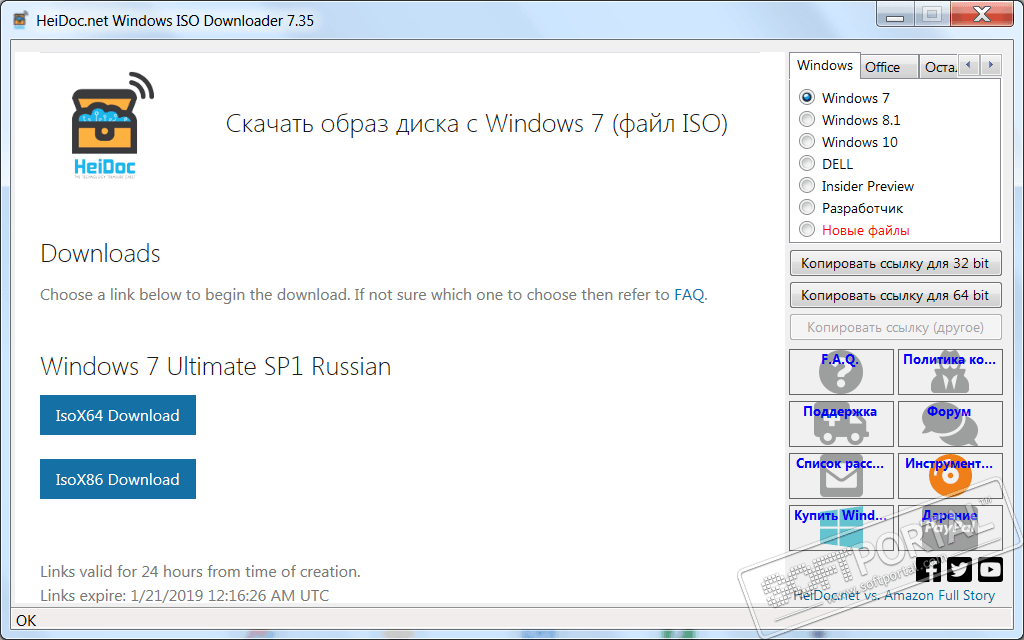This screenshot has height=640, width=1024.
Task: Open the F.A.Q. question mark button
Action: tap(841, 372)
